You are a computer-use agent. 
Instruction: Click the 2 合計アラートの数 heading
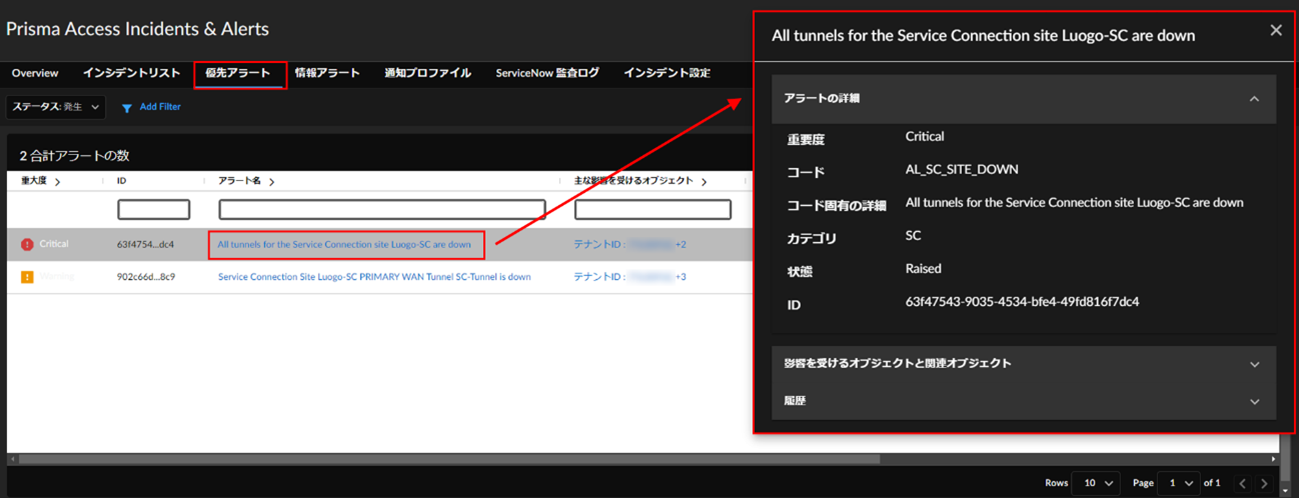(74, 155)
